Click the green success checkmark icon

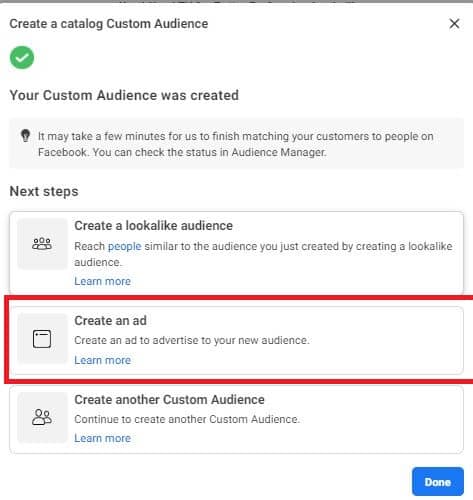[x=22, y=58]
